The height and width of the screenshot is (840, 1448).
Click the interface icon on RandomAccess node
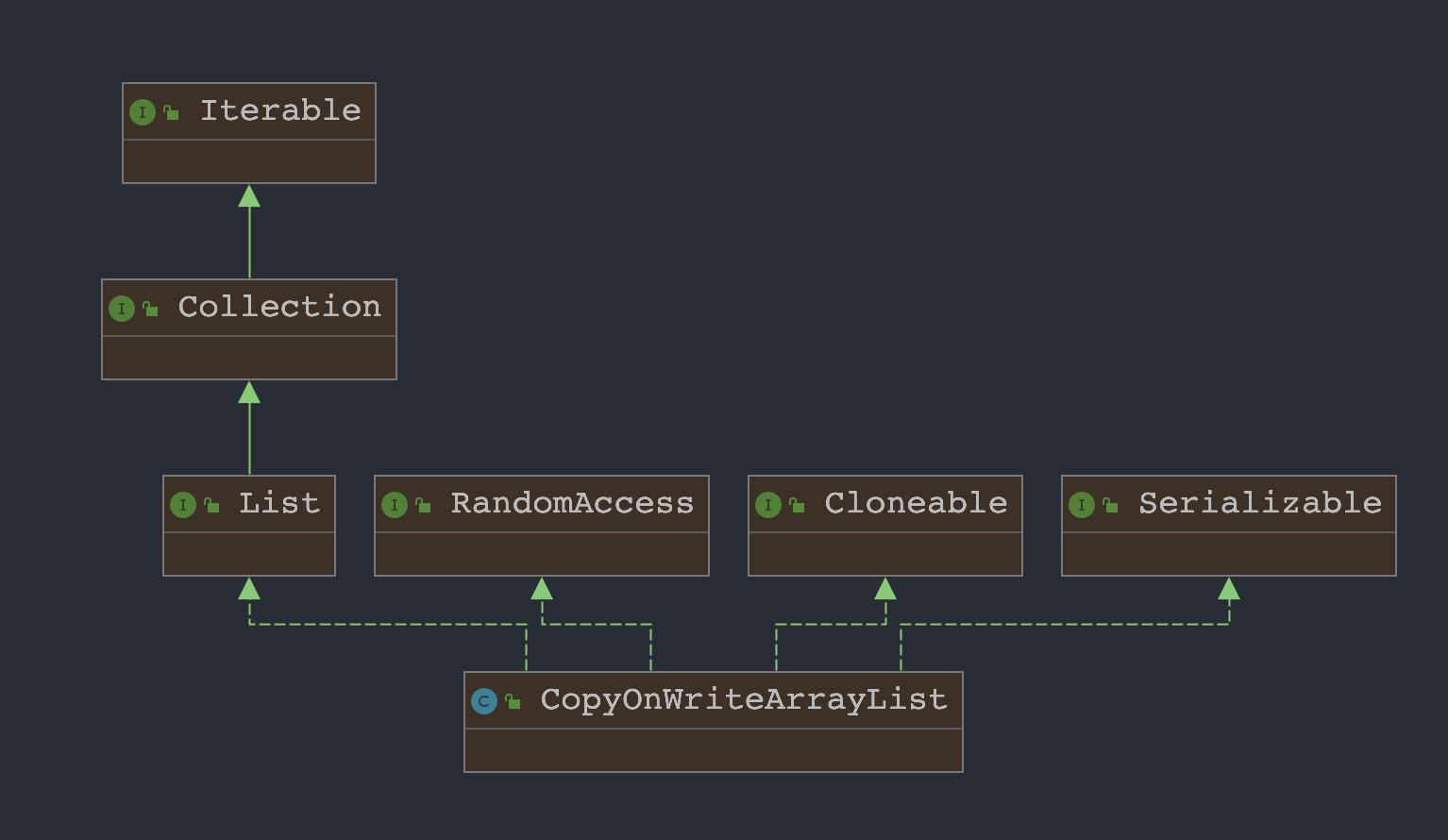[395, 505]
